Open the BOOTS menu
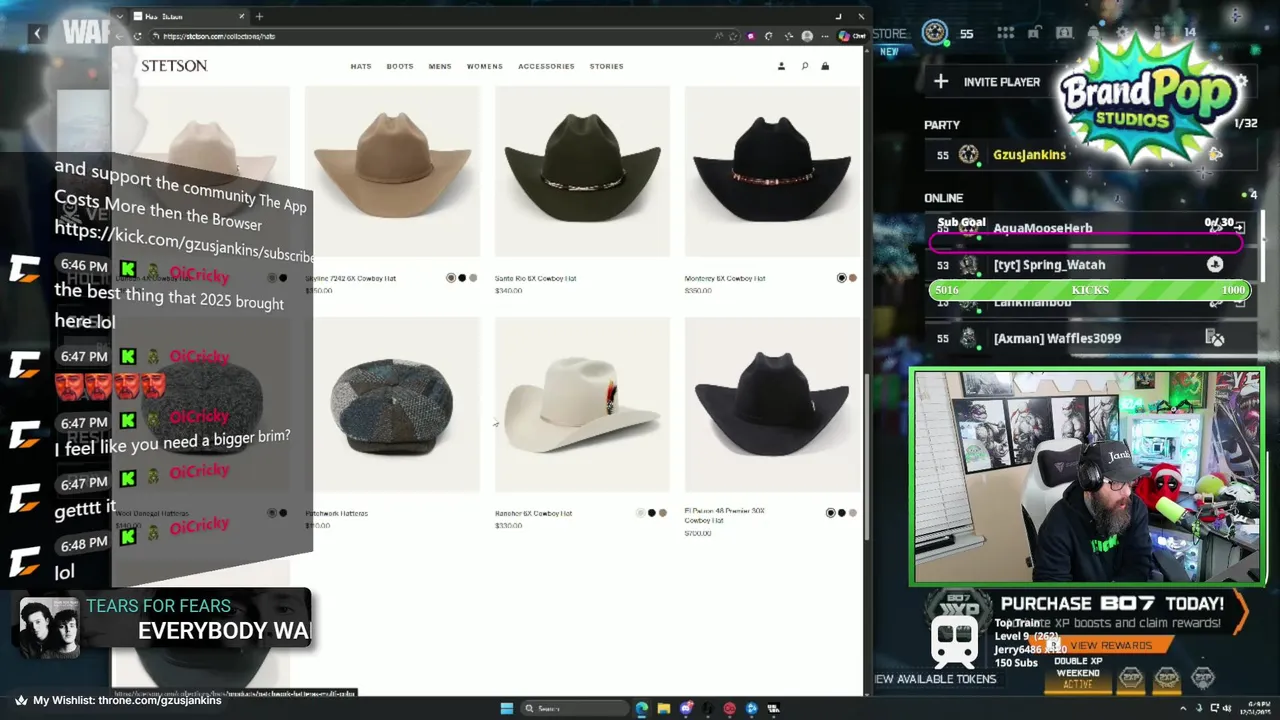Screen dimensions: 1280x720 (x=400, y=66)
